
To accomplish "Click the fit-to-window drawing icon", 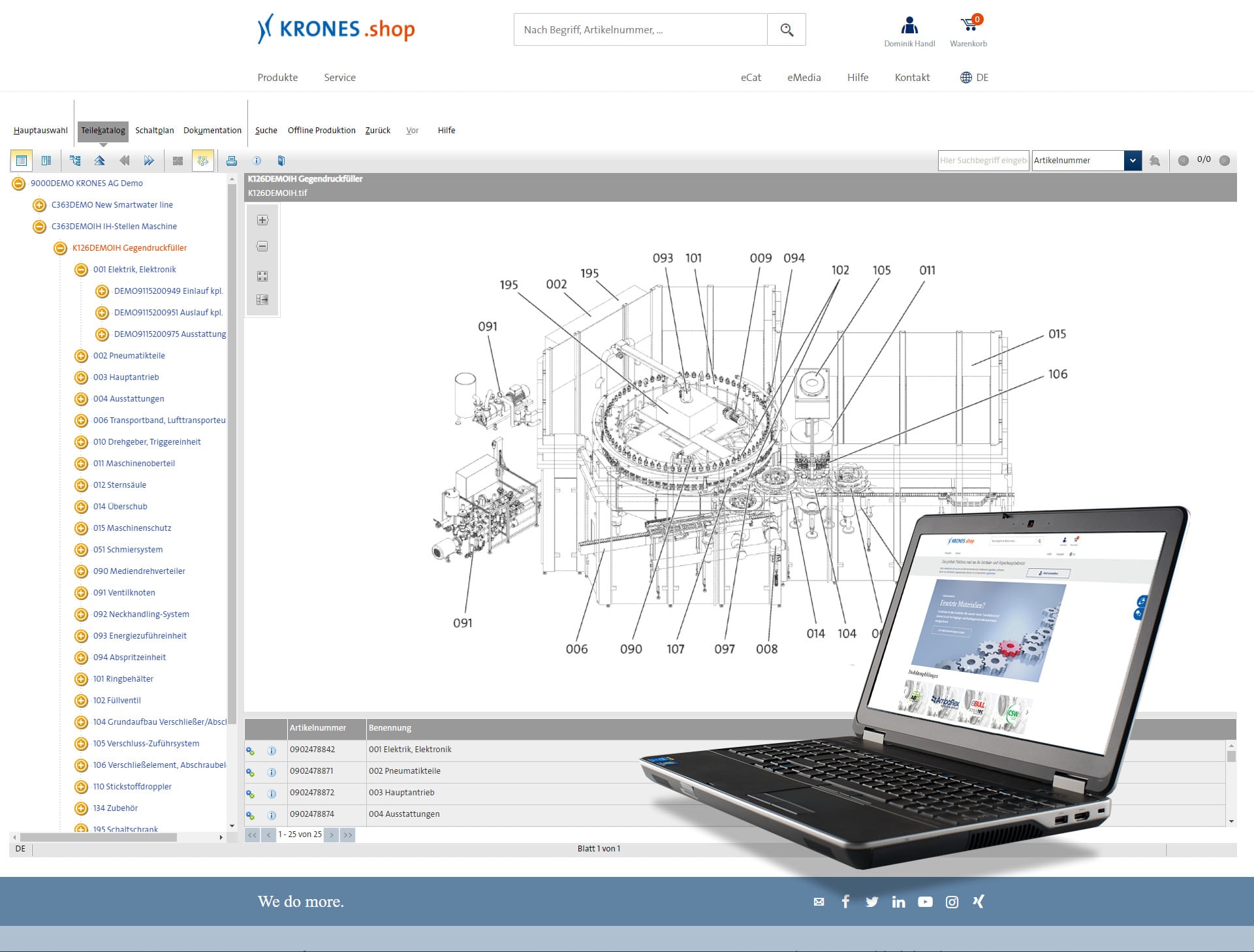I will (x=262, y=276).
